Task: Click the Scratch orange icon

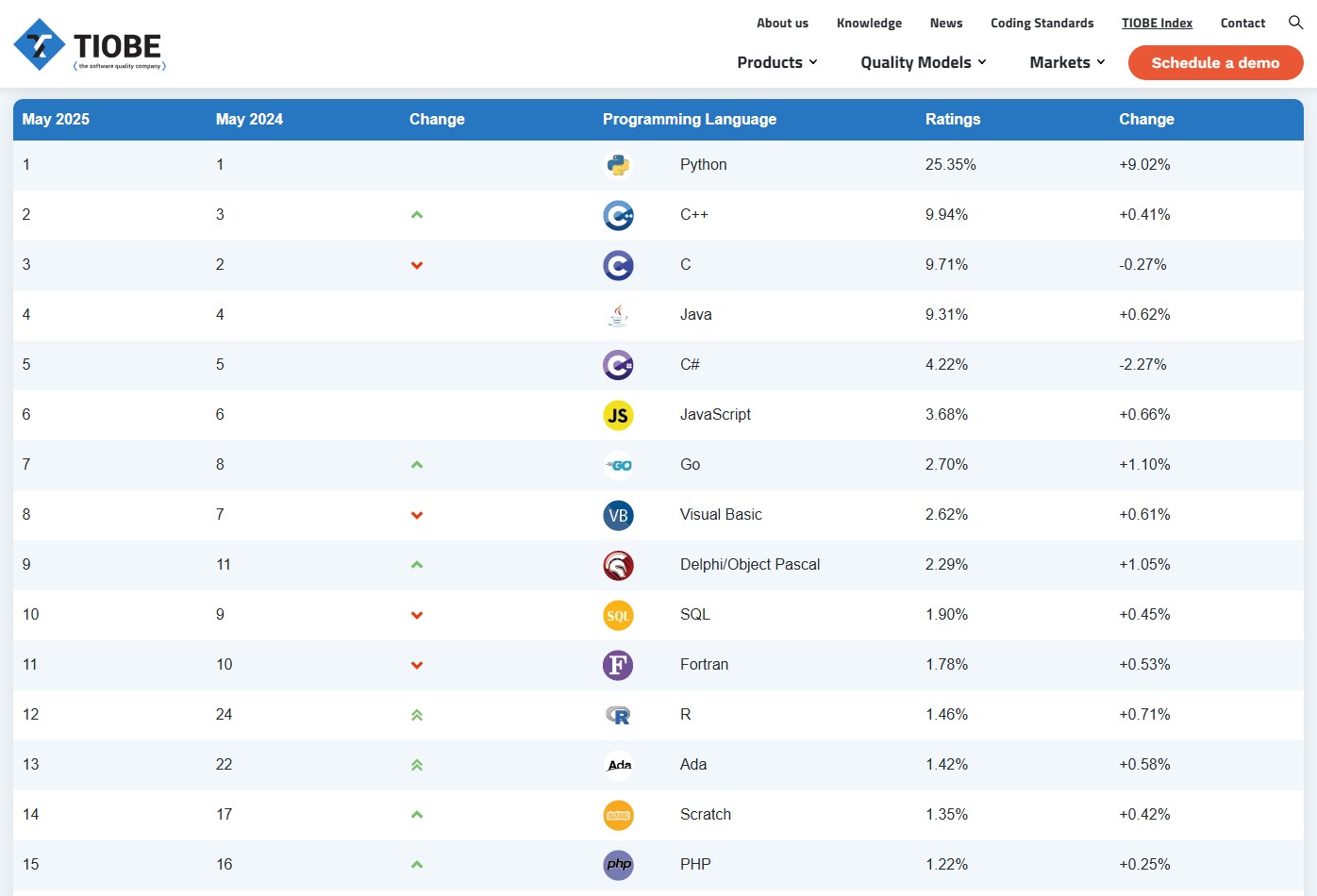Action: (618, 815)
